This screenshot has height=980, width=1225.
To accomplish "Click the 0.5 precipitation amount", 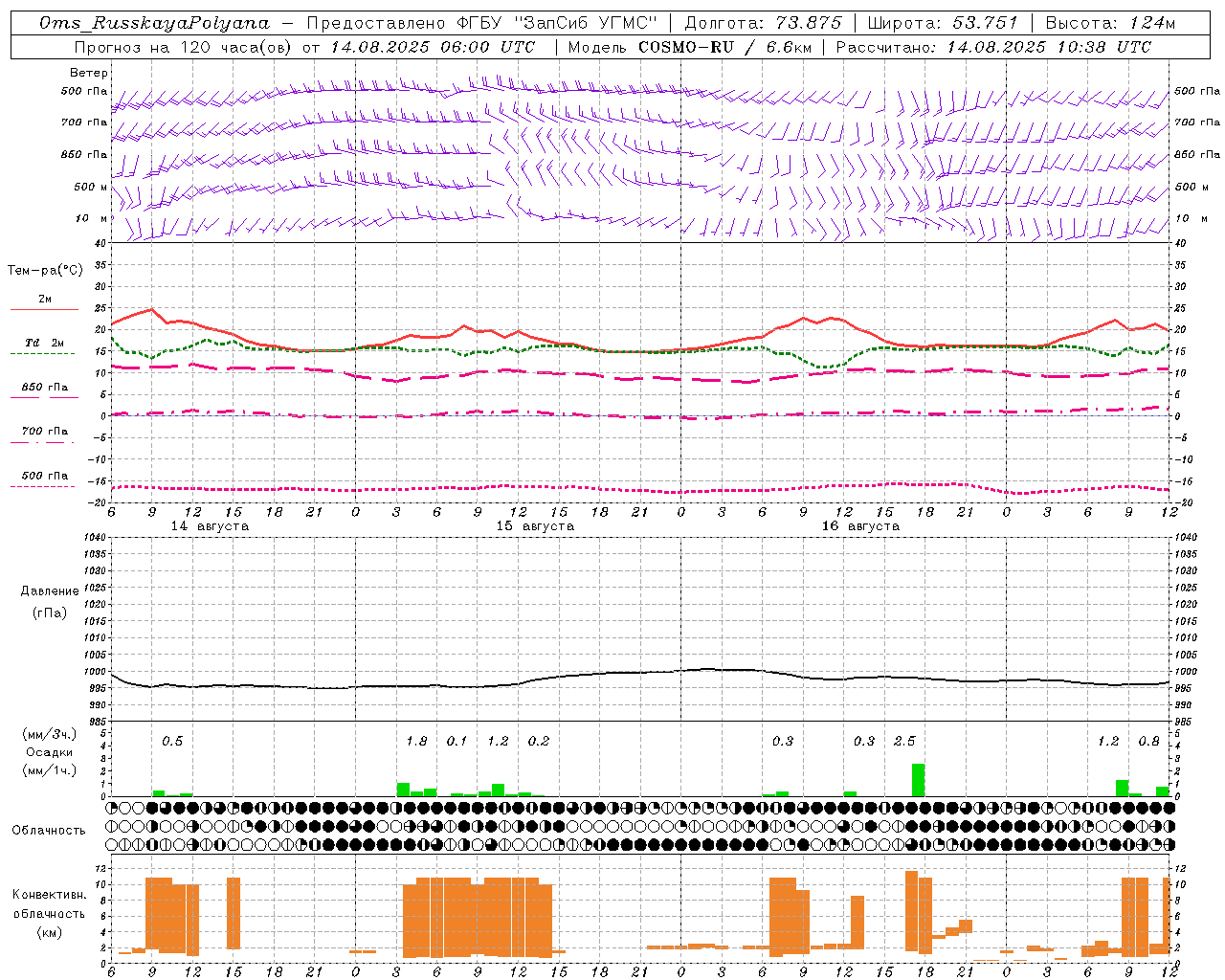I will pyautogui.click(x=172, y=741).
